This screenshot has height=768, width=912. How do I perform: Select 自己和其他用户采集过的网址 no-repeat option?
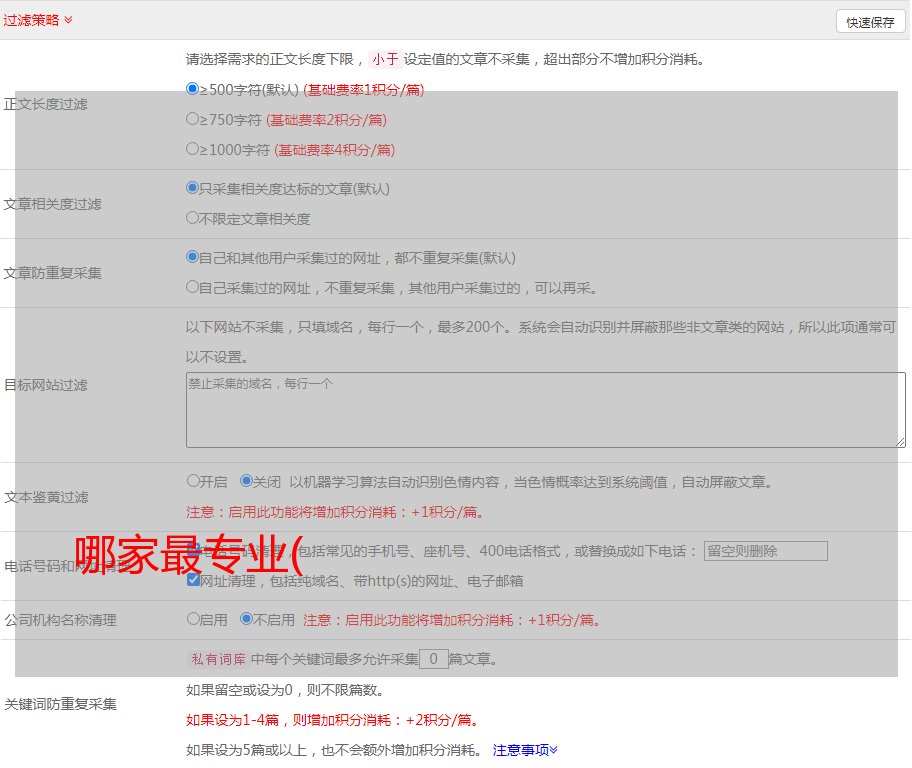193,257
